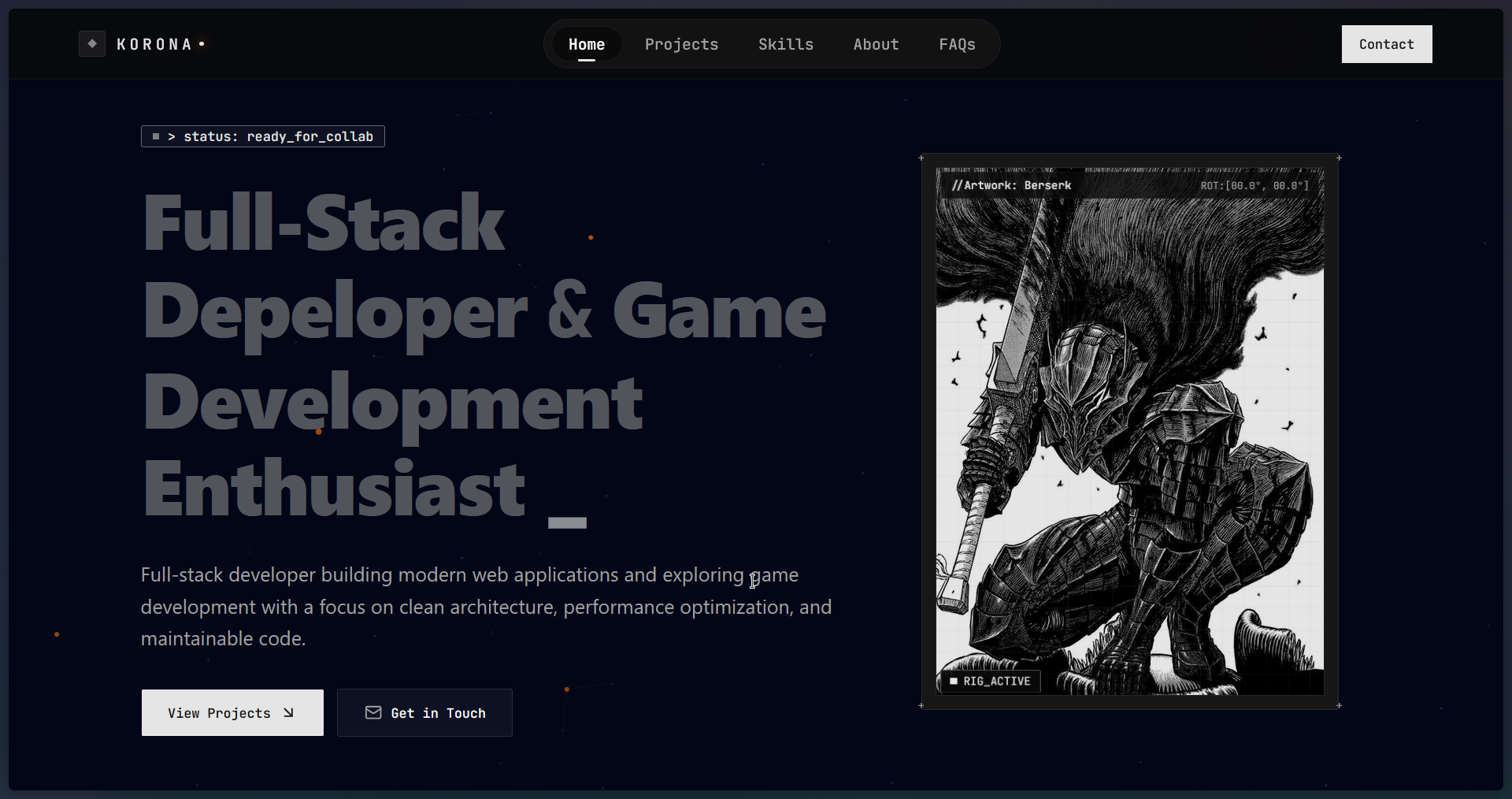Open the Berserk artwork image
This screenshot has height=799, width=1512.
pos(1129,431)
